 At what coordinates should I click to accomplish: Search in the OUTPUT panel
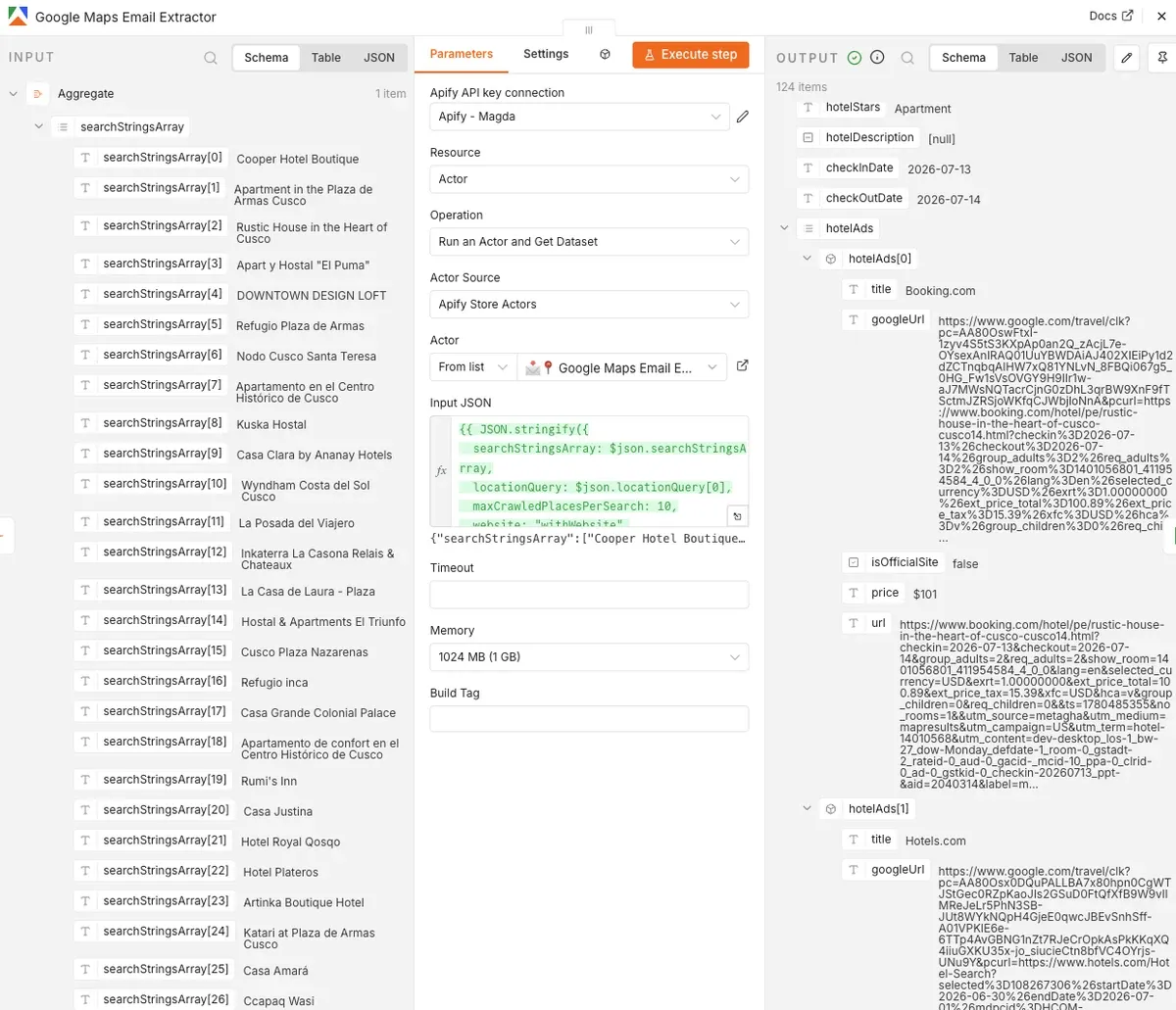[907, 58]
